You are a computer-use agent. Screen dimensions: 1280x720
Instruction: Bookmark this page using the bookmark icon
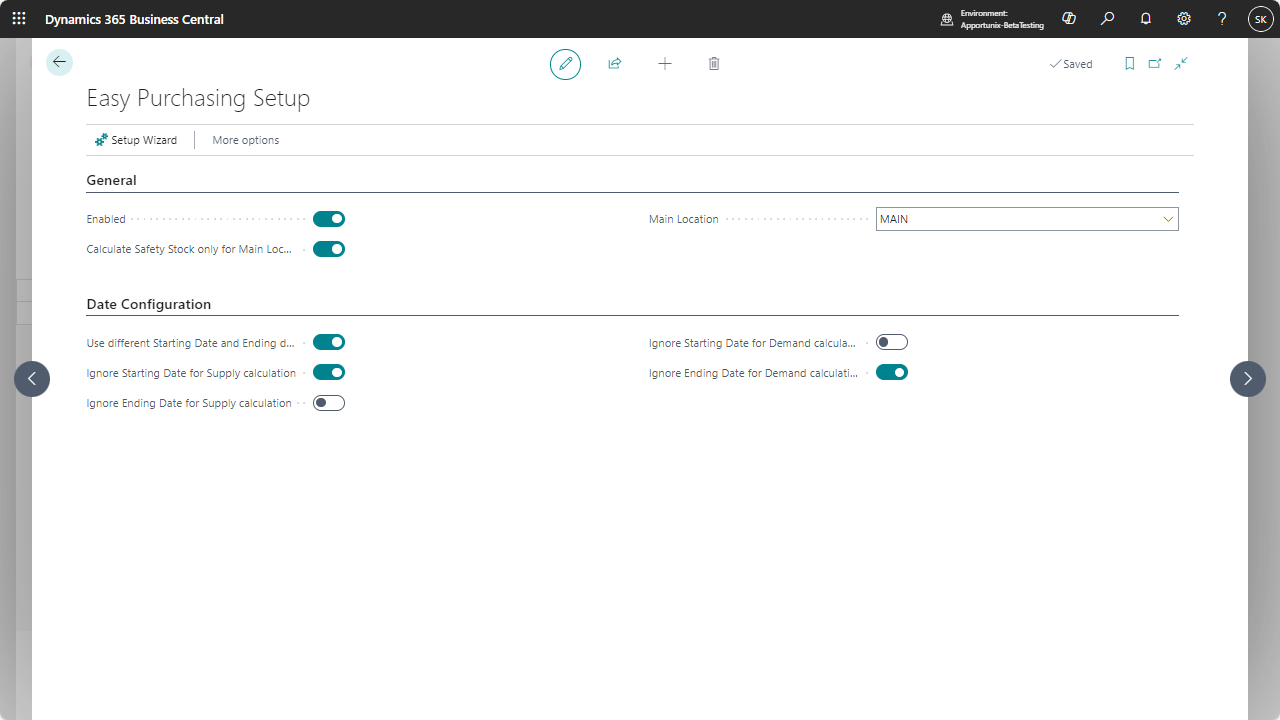pyautogui.click(x=1129, y=63)
